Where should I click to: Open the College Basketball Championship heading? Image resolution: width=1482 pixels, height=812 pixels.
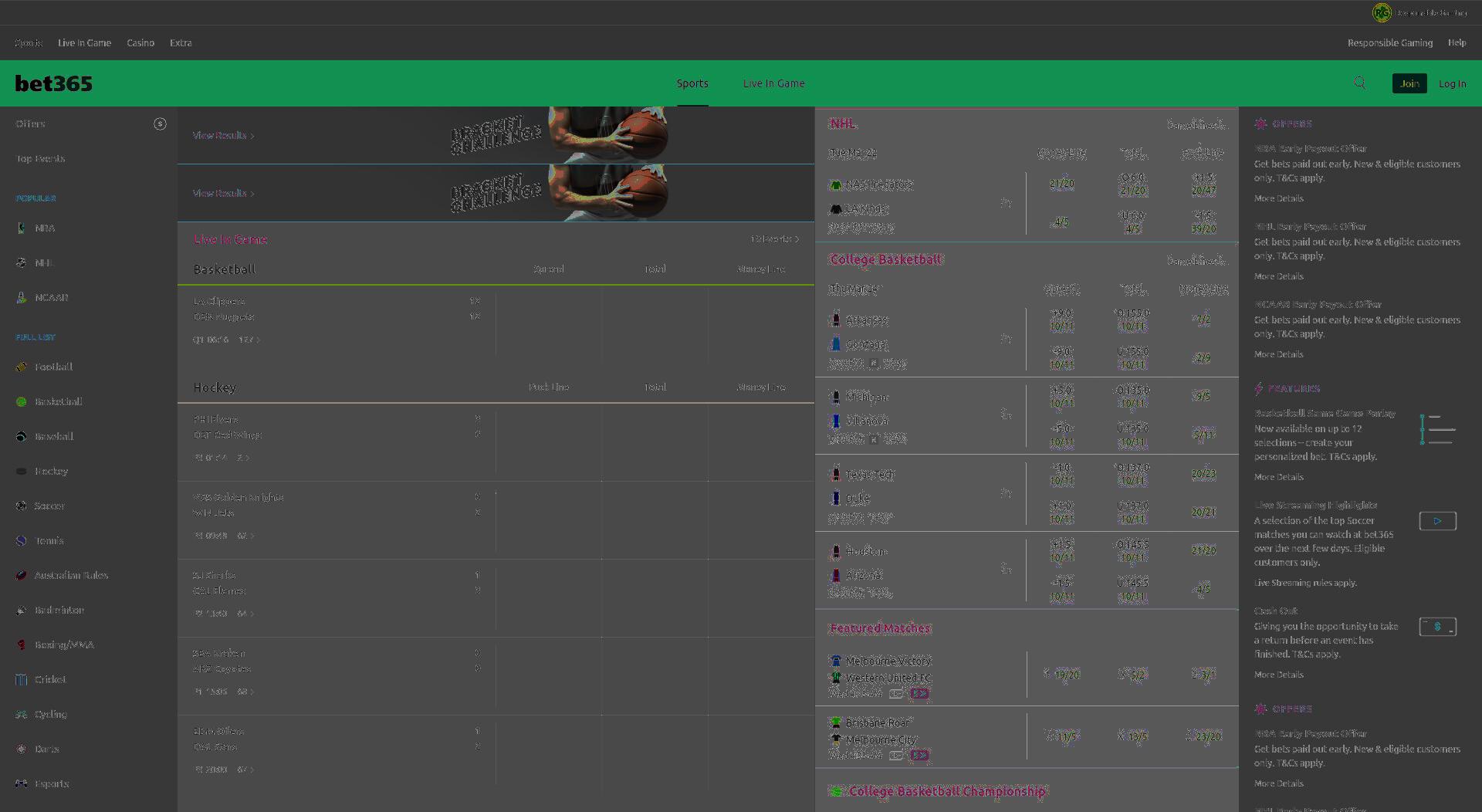point(946,791)
